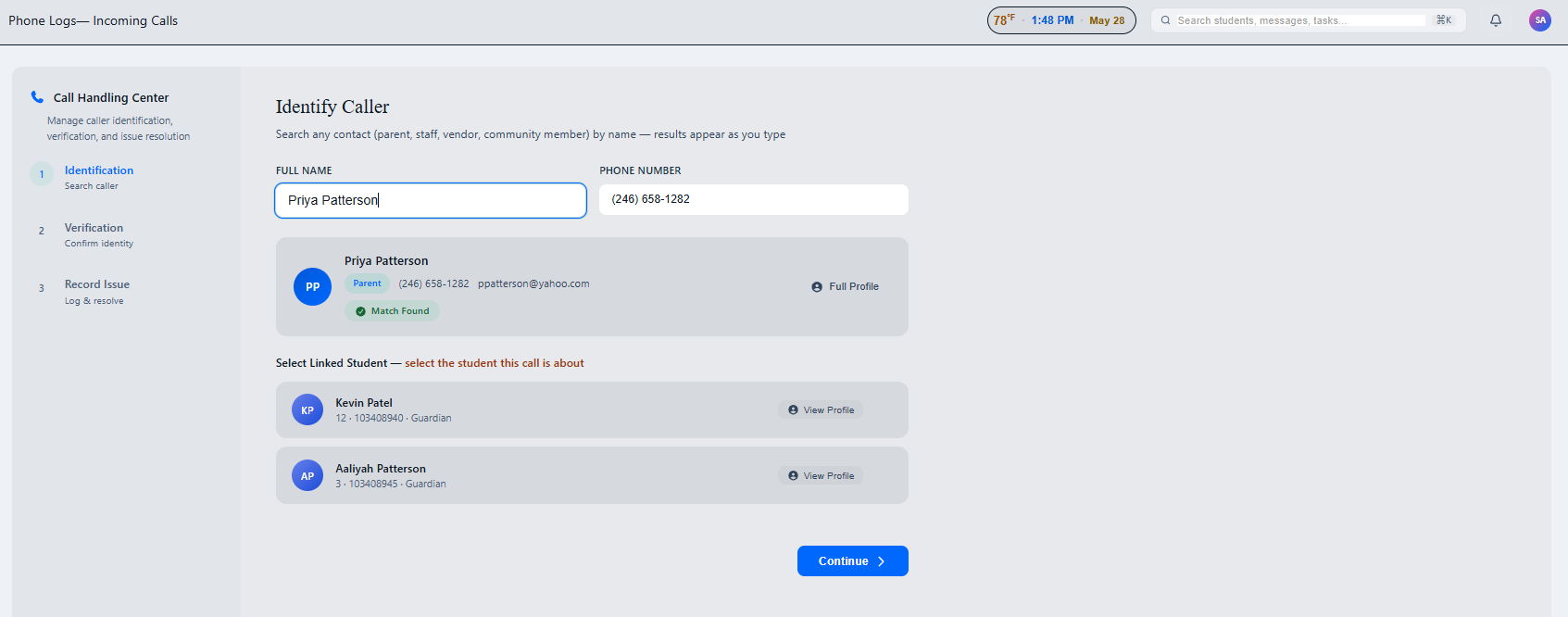Screen dimensions: 1568x617
Task: Click the AP avatar for Aaliyah Patterson
Action: pos(307,475)
